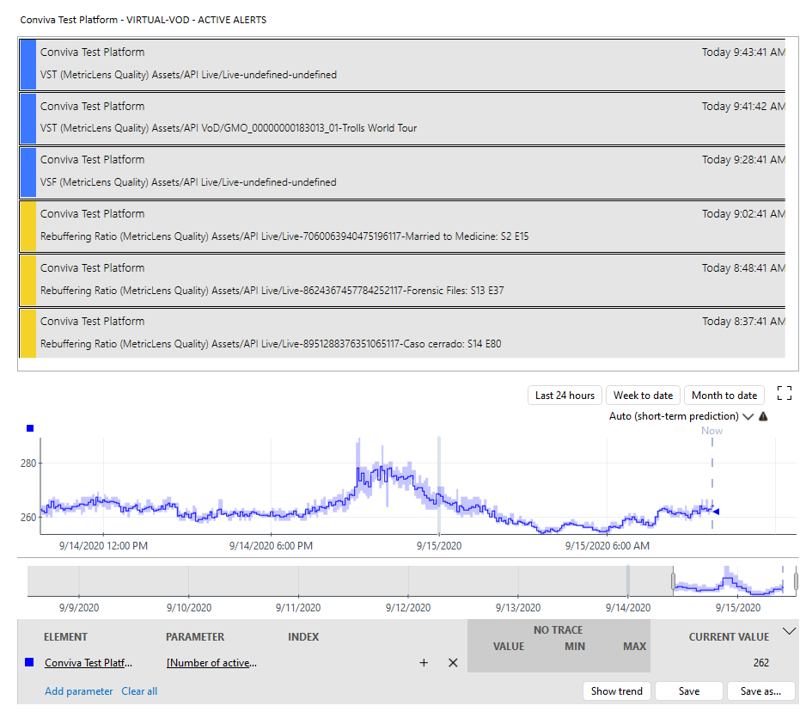Click blue color swatch in the Conviva parameter row

coord(29,662)
